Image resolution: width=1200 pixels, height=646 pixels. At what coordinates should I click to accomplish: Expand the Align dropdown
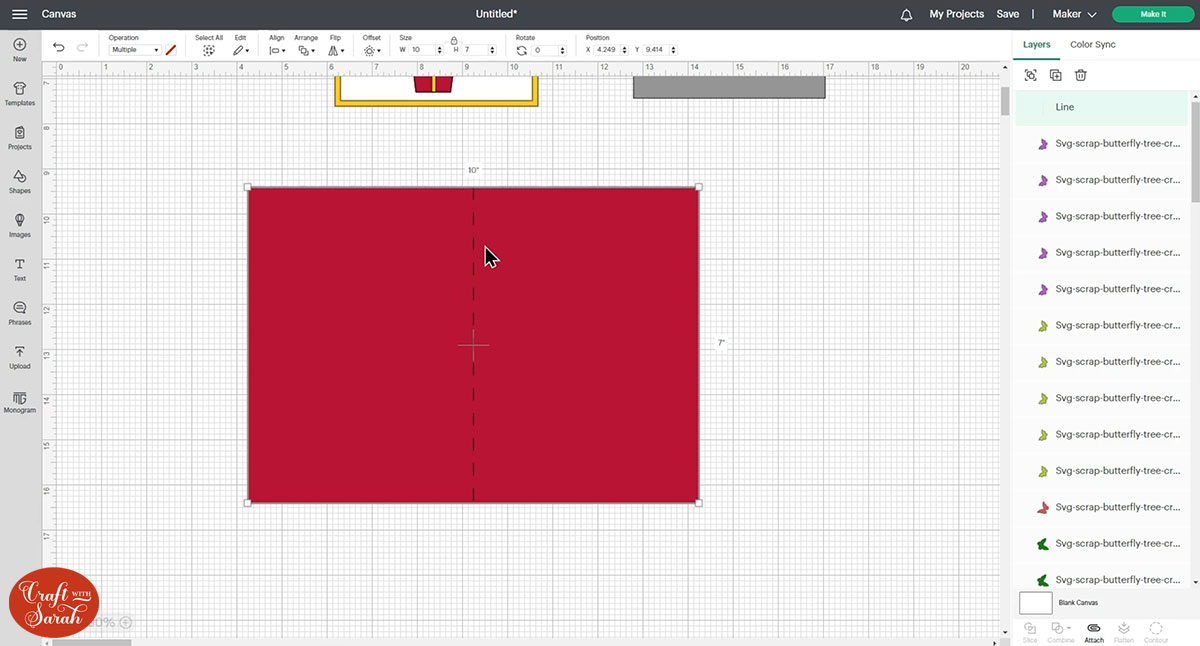pos(277,50)
